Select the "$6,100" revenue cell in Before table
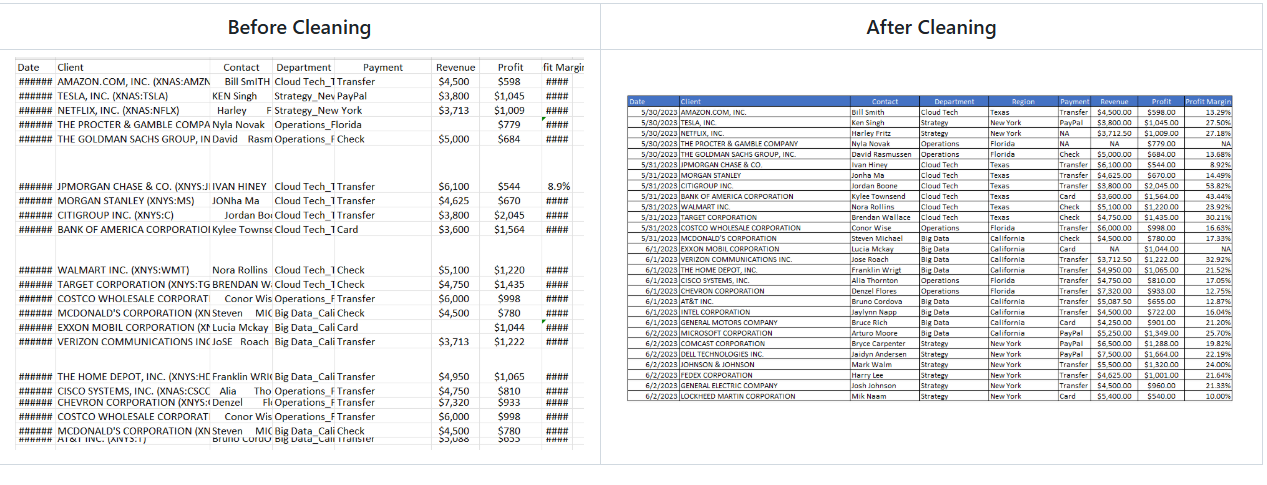 point(454,186)
